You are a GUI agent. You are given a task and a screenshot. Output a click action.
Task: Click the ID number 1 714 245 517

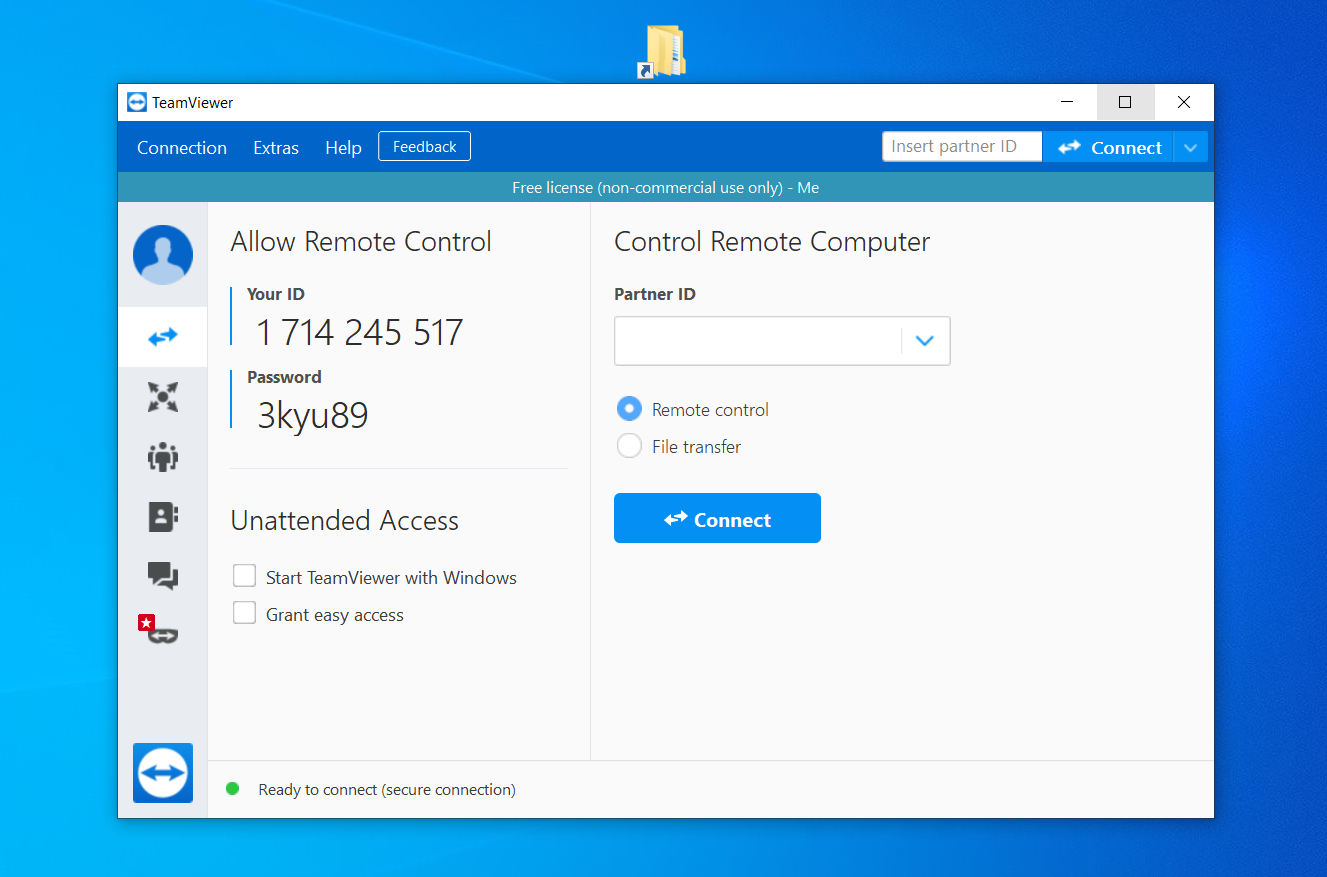[x=360, y=333]
